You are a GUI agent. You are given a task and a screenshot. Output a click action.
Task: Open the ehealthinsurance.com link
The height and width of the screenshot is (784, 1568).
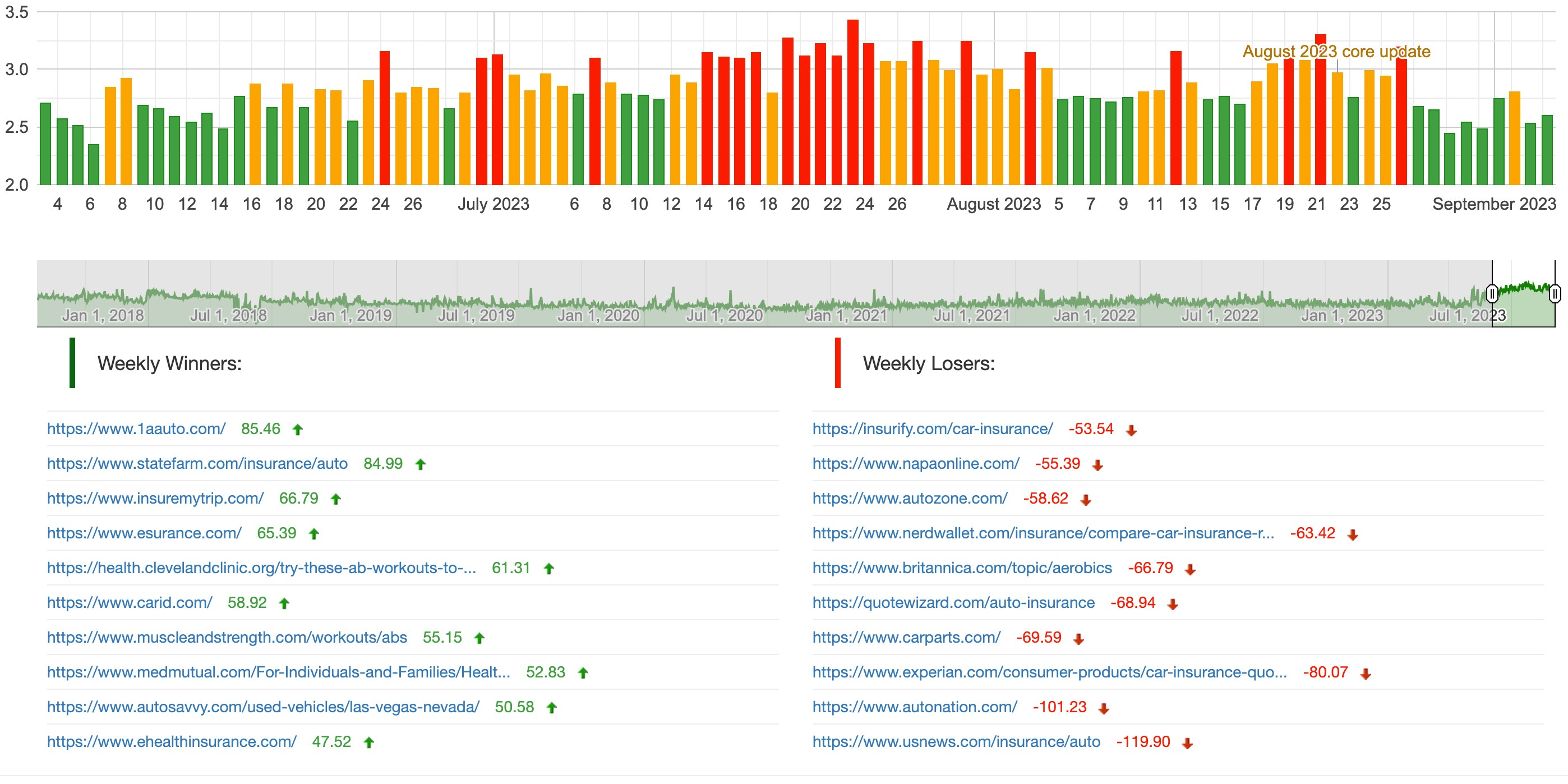point(172,741)
